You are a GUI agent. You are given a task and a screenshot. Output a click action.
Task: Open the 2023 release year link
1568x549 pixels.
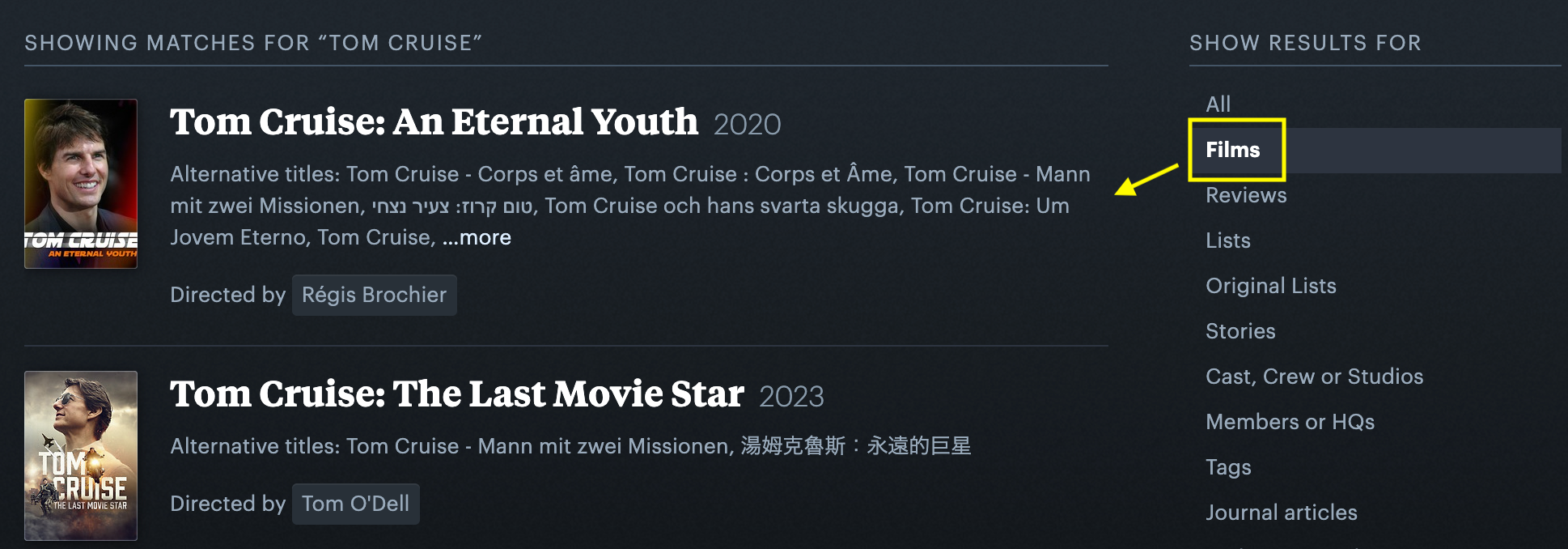point(791,397)
